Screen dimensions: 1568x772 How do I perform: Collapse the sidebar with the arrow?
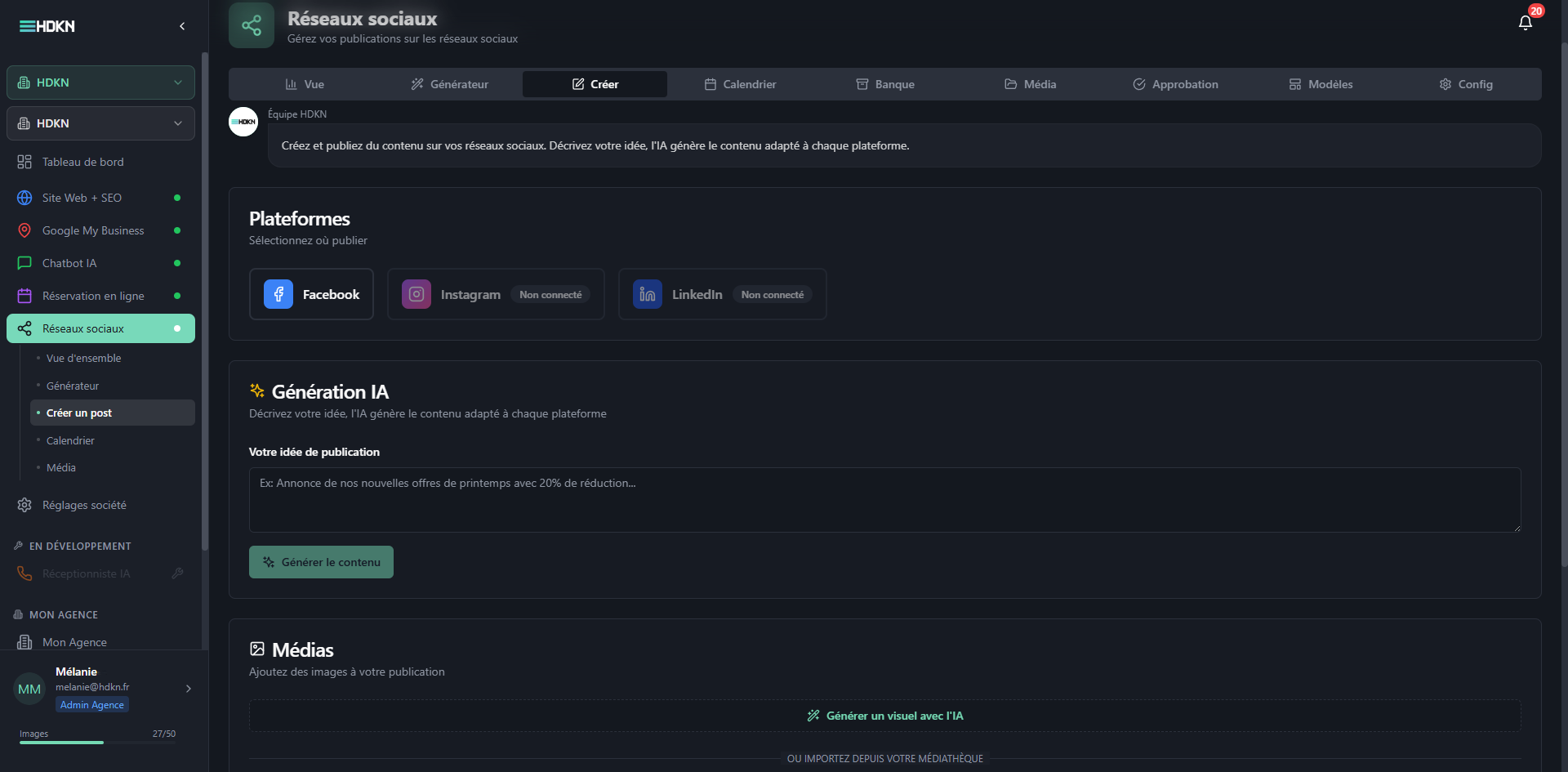click(182, 26)
